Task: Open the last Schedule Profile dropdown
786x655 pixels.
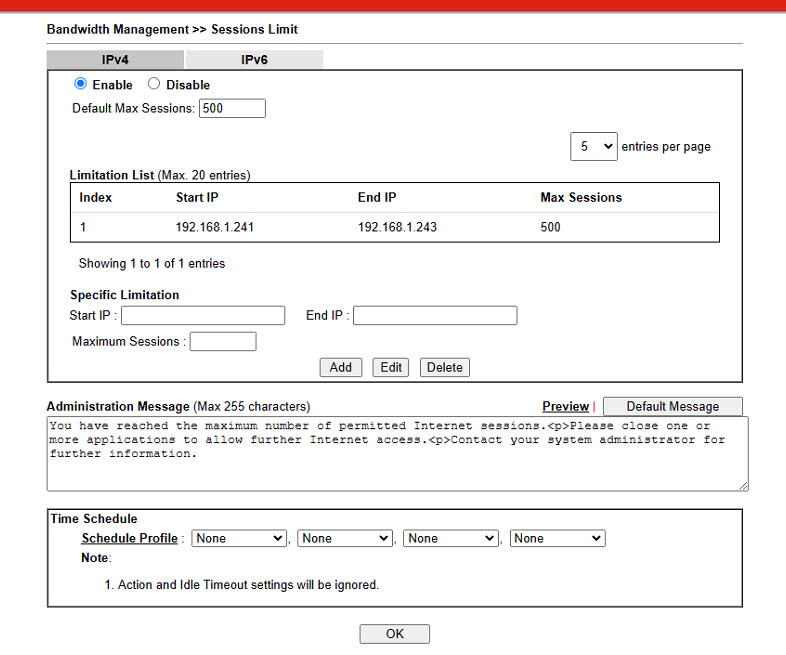Action: 557,538
